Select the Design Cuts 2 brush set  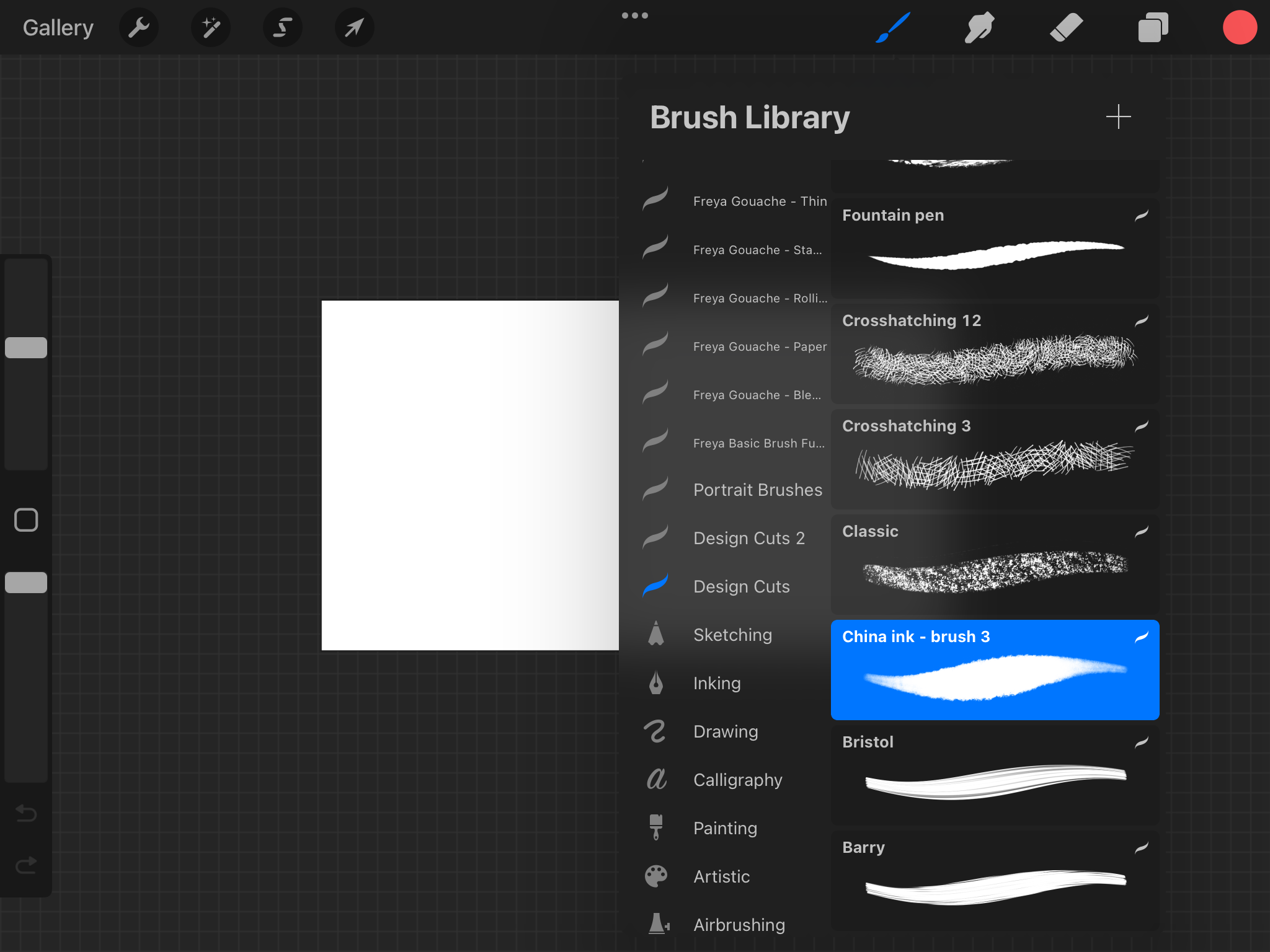(x=749, y=538)
